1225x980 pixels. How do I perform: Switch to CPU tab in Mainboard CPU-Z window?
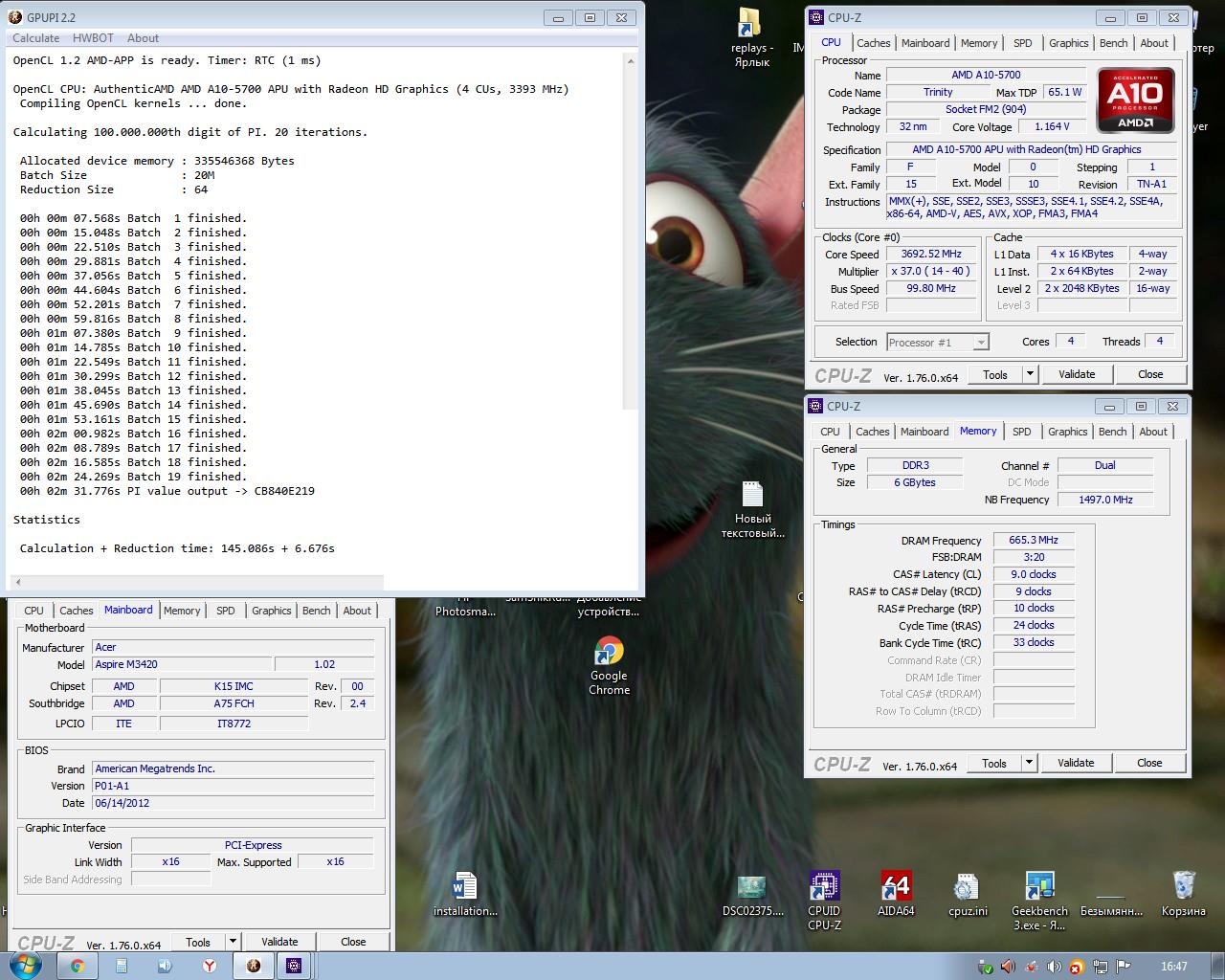(x=33, y=611)
